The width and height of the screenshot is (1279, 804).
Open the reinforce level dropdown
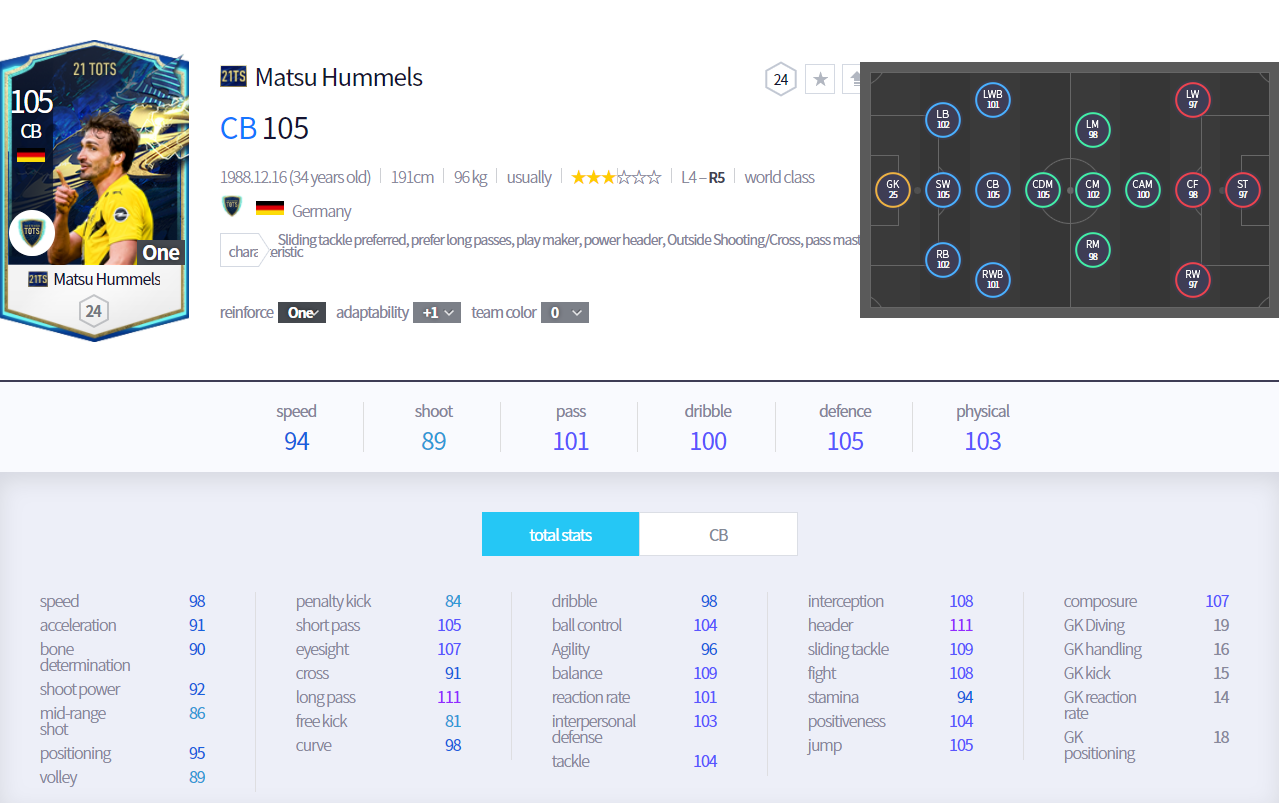pos(301,313)
